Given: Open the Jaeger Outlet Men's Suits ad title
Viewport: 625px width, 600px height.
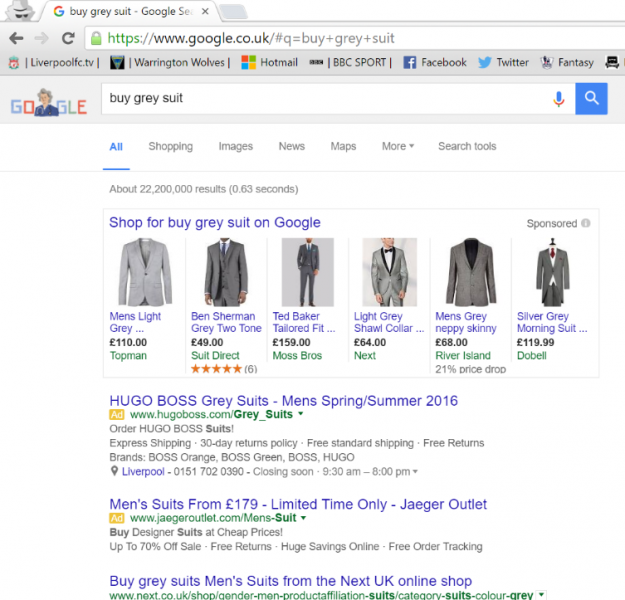Looking at the screenshot, I should pos(298,504).
